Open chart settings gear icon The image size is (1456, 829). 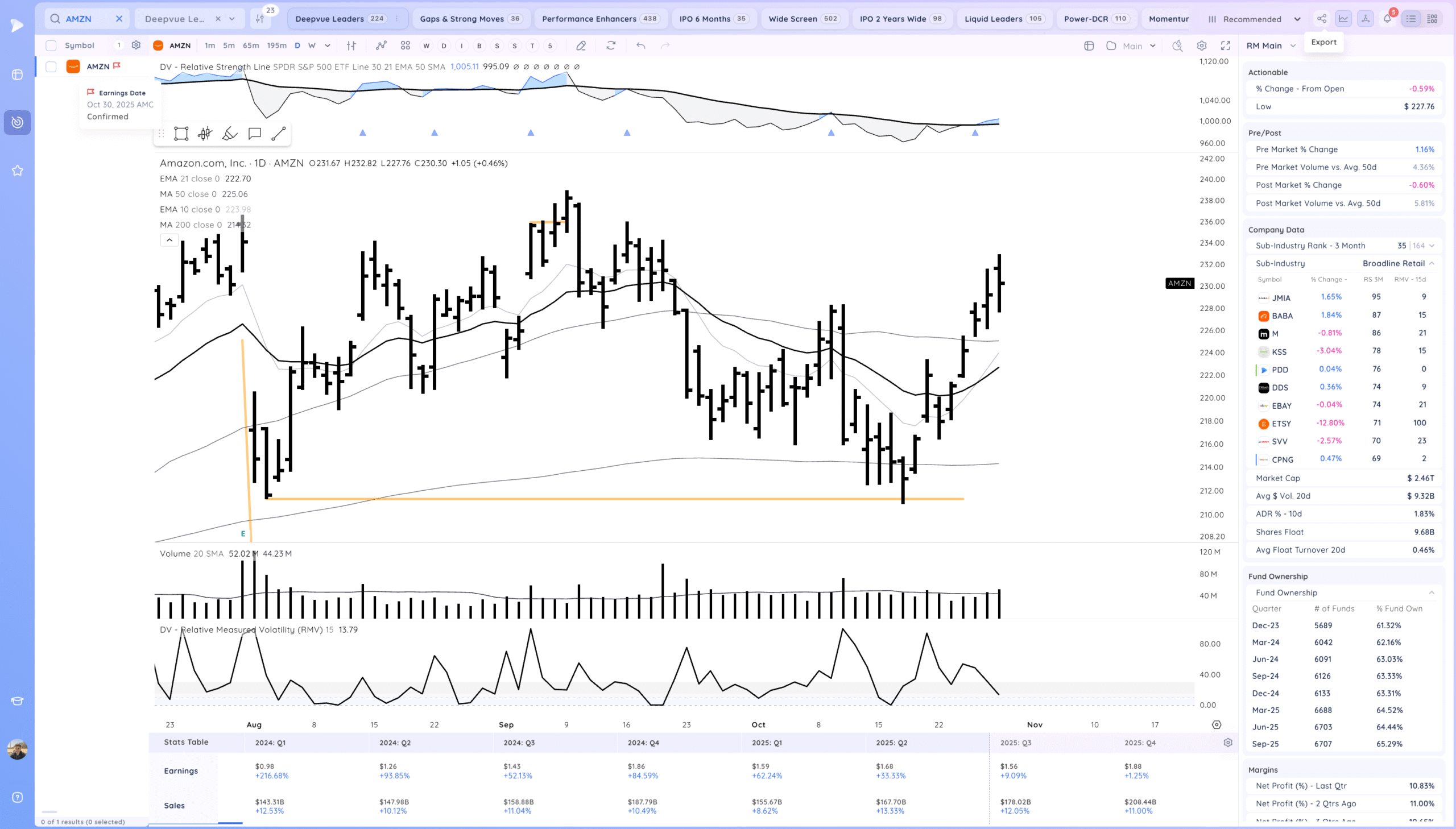[1201, 45]
